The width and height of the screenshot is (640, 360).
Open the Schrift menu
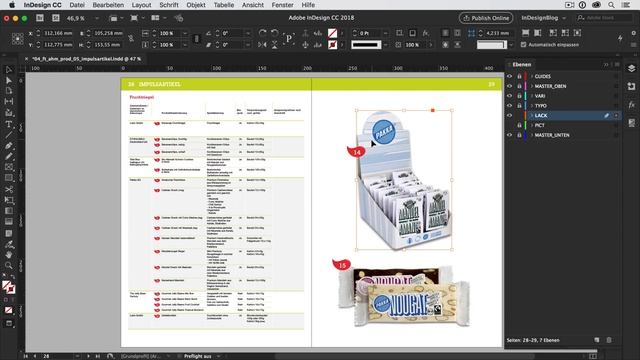169,5
